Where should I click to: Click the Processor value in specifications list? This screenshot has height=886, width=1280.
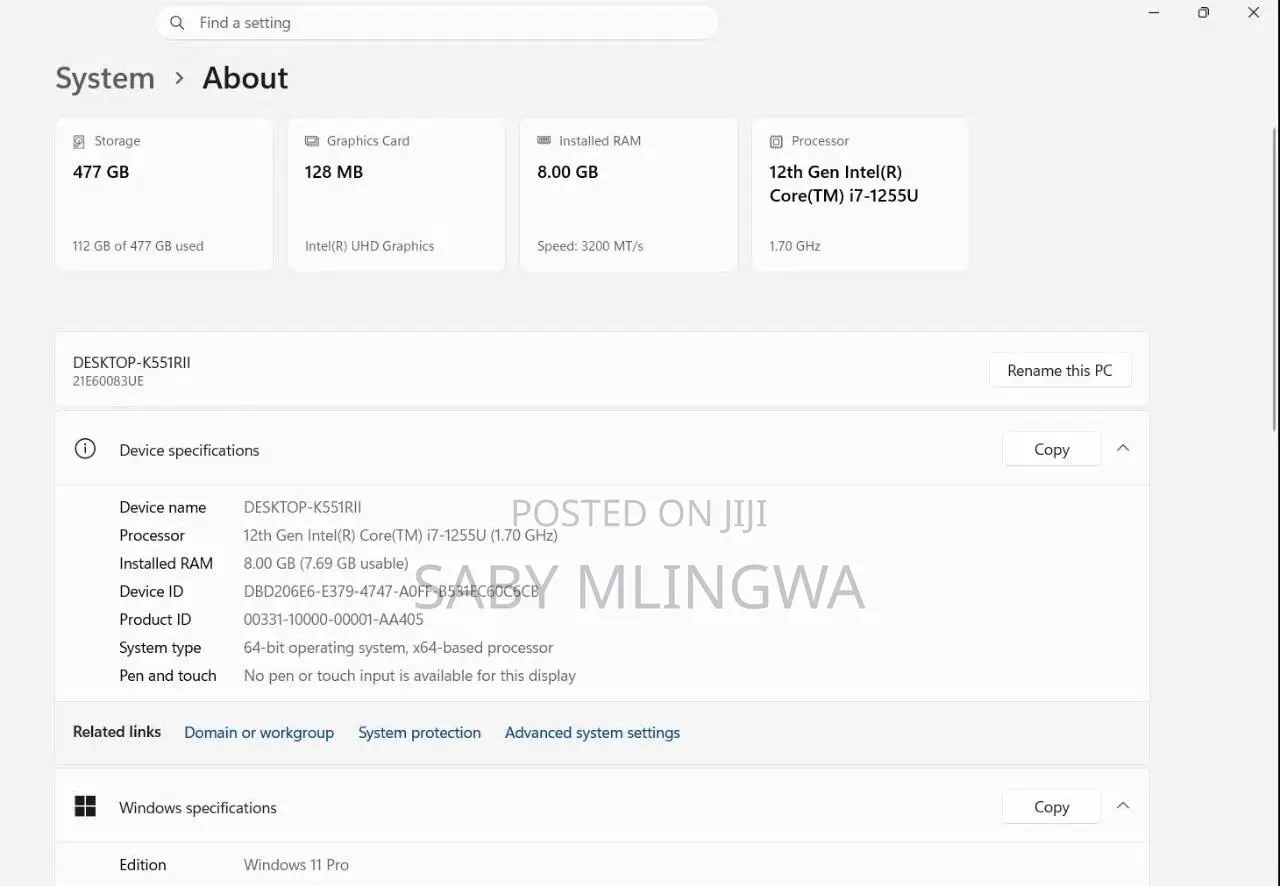[401, 536]
